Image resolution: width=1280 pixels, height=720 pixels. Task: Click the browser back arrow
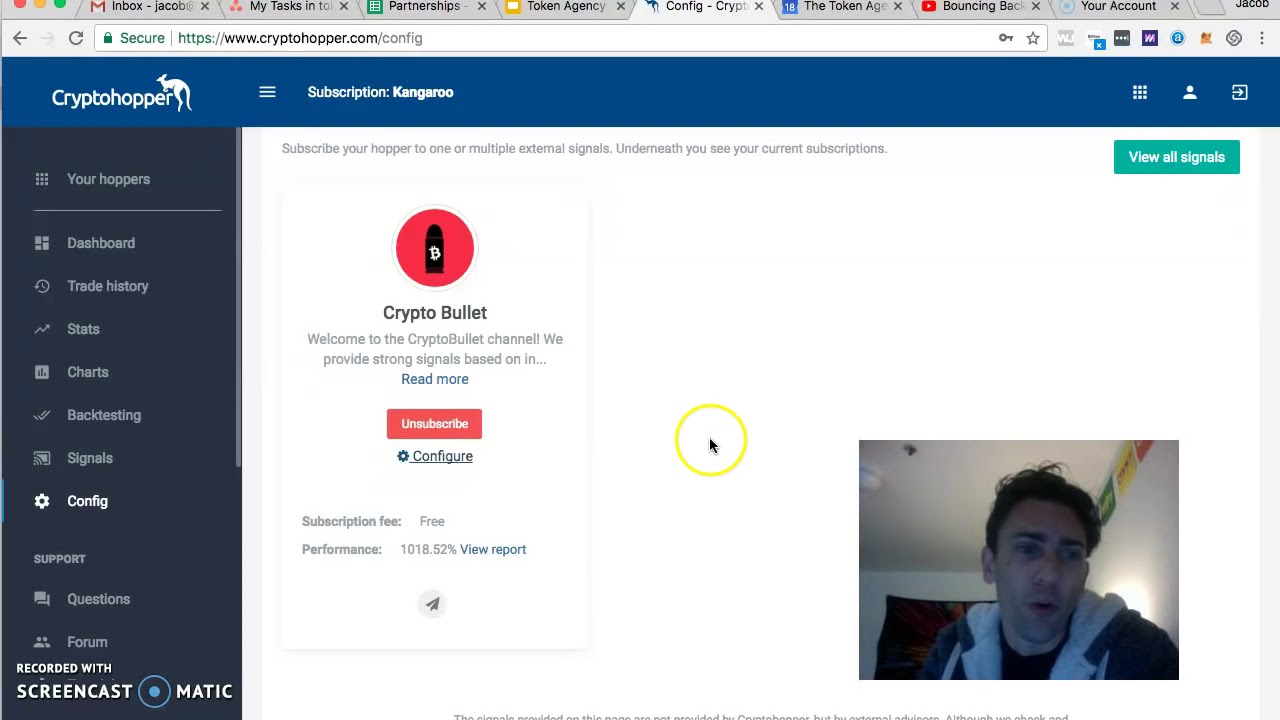20,38
